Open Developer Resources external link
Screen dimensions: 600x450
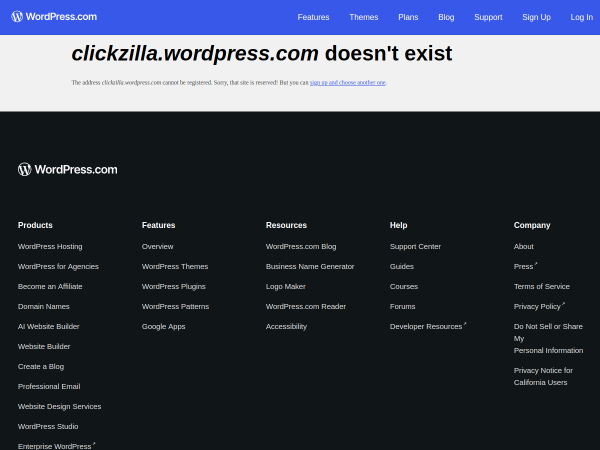click(428, 326)
